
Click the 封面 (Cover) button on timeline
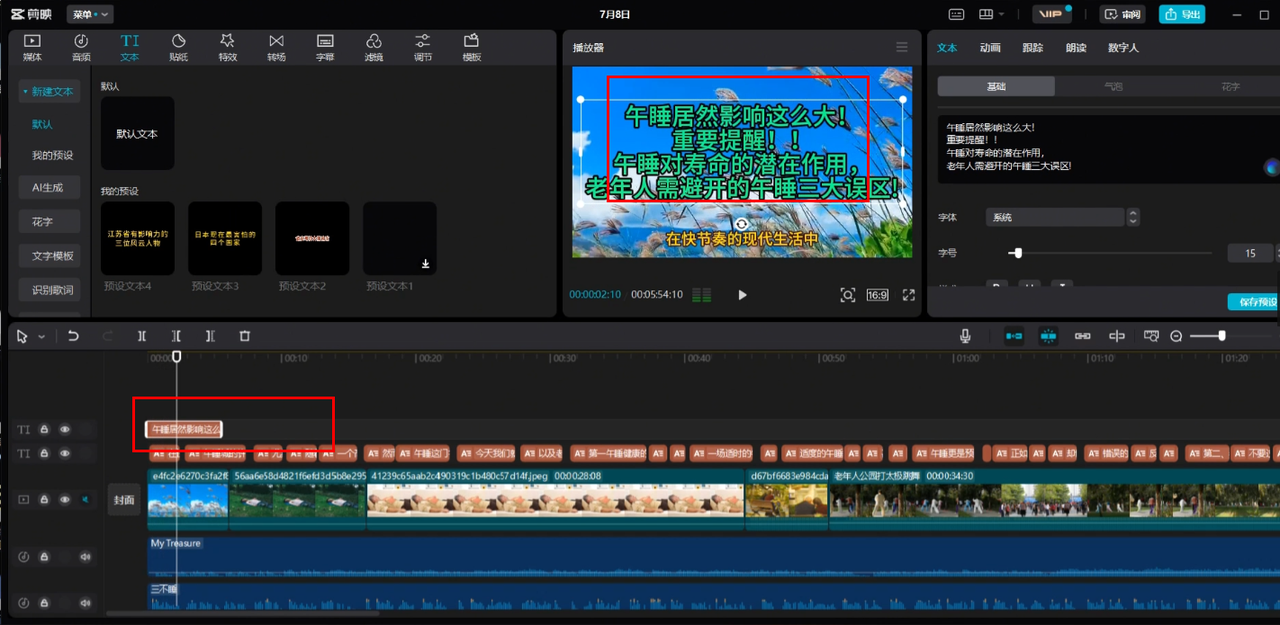(x=124, y=500)
